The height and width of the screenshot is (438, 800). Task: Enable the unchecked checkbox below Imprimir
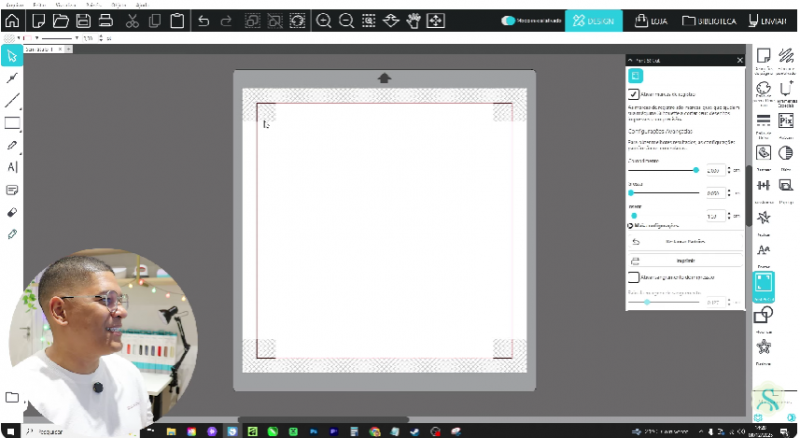pos(634,276)
